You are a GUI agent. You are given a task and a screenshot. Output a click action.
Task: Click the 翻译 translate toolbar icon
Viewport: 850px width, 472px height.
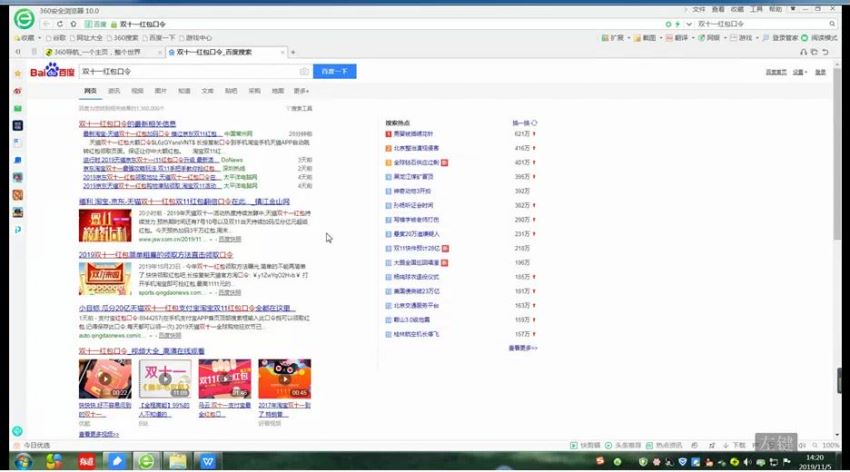click(x=677, y=38)
